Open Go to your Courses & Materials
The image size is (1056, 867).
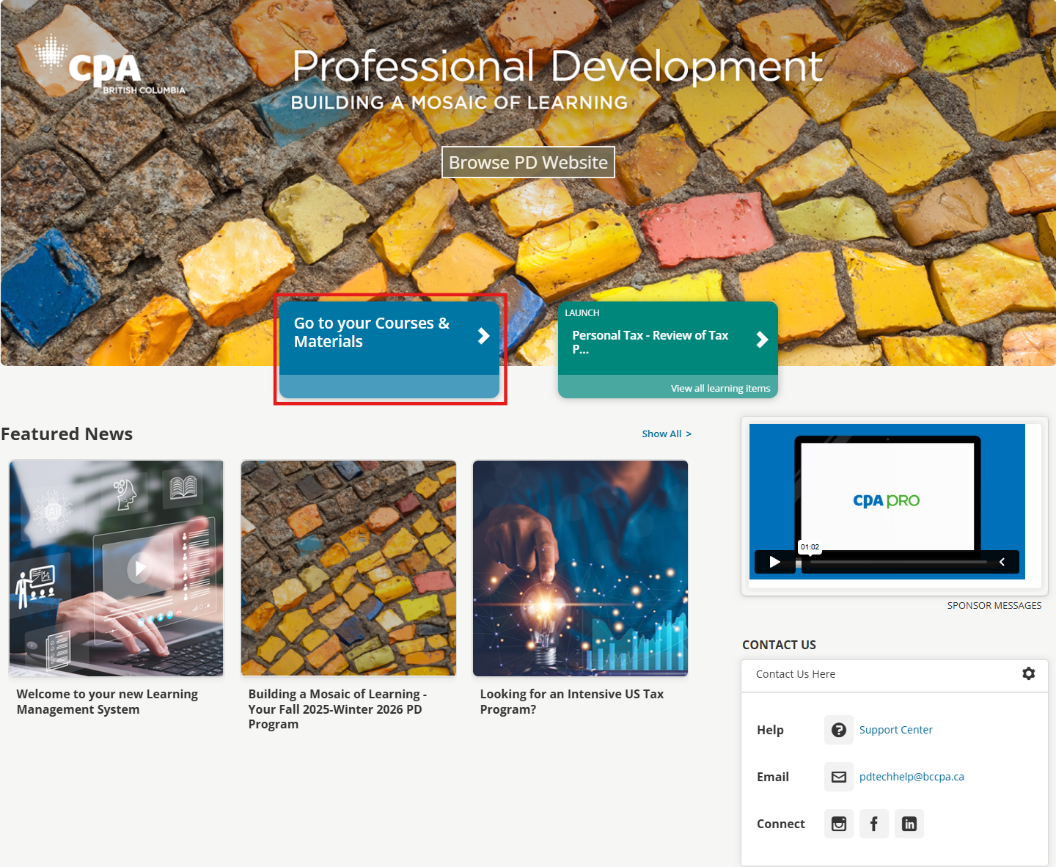pyautogui.click(x=372, y=333)
